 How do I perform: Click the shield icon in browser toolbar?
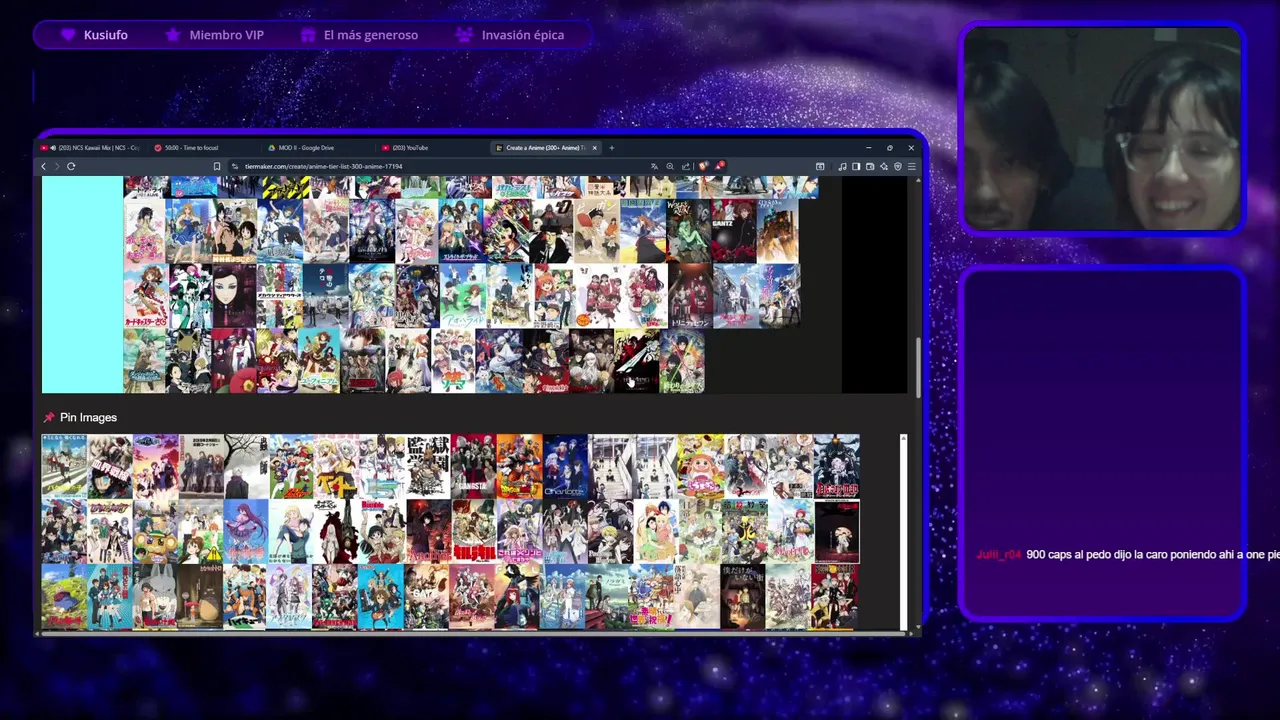tap(897, 166)
